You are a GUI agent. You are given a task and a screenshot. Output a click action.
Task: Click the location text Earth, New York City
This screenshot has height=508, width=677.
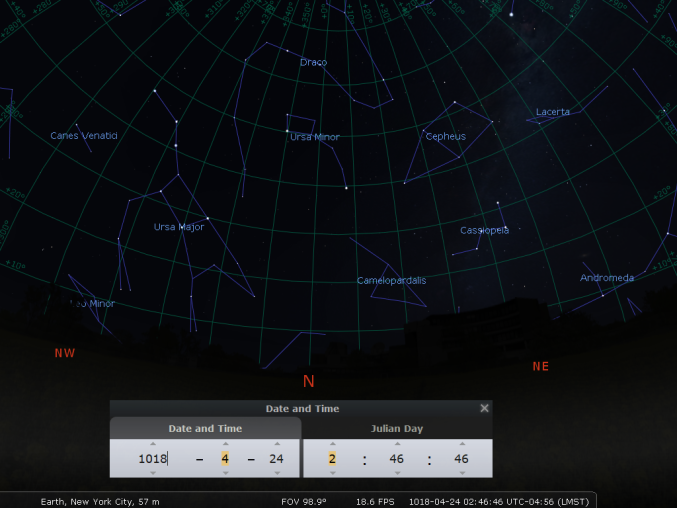(100, 502)
